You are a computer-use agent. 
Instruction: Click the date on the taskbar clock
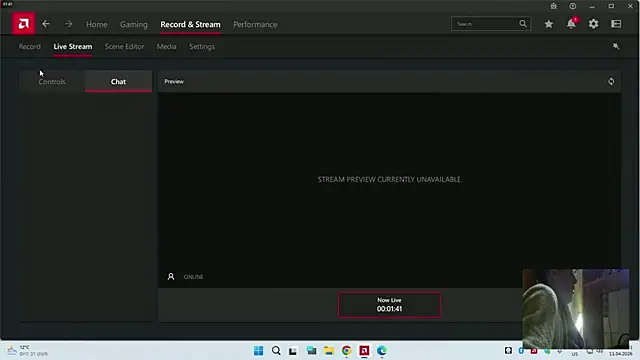coord(620,353)
